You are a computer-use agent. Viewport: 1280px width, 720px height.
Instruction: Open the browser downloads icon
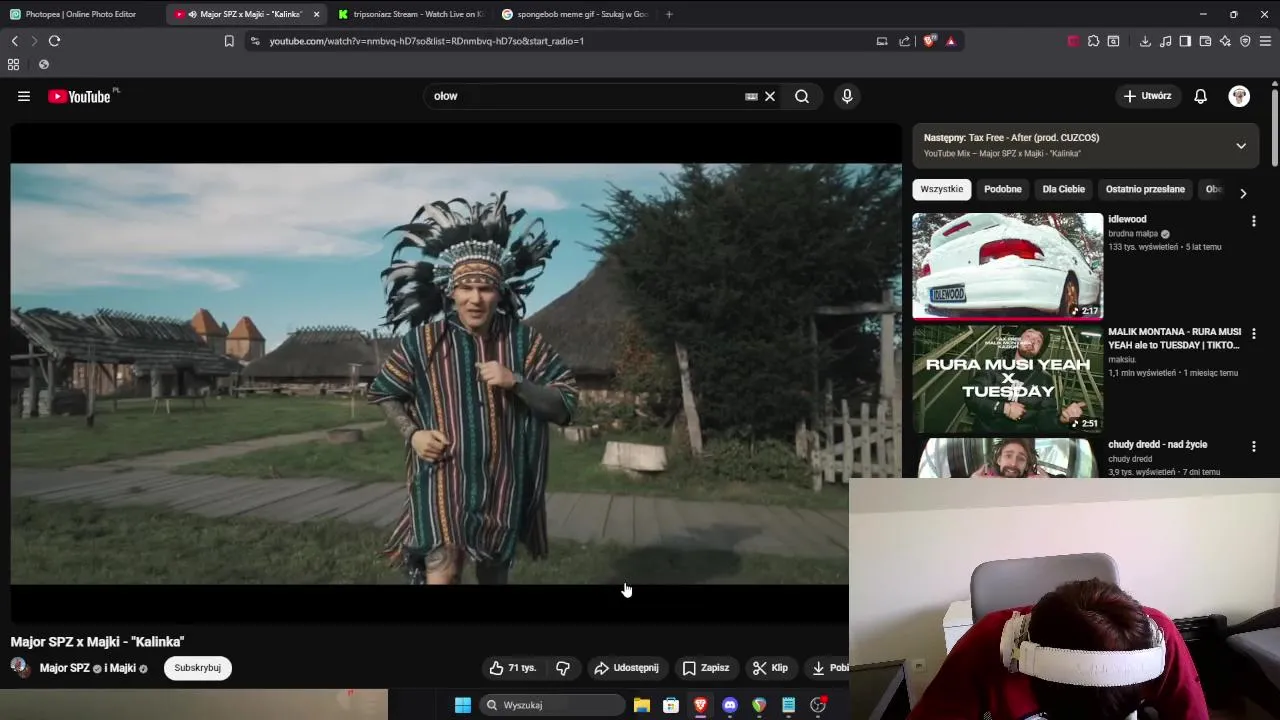pyautogui.click(x=1145, y=41)
